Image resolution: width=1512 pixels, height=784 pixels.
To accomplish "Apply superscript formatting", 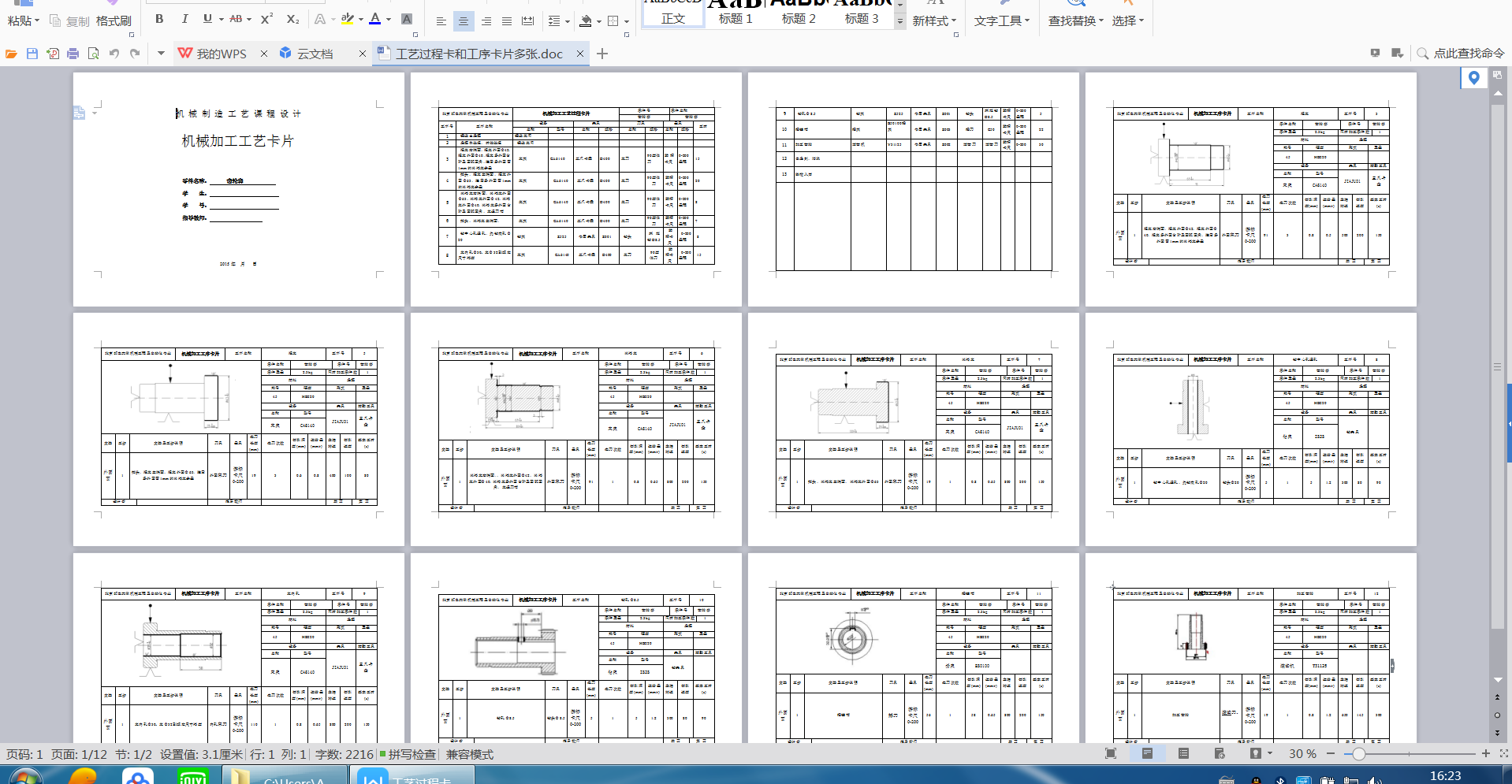I will (266, 19).
